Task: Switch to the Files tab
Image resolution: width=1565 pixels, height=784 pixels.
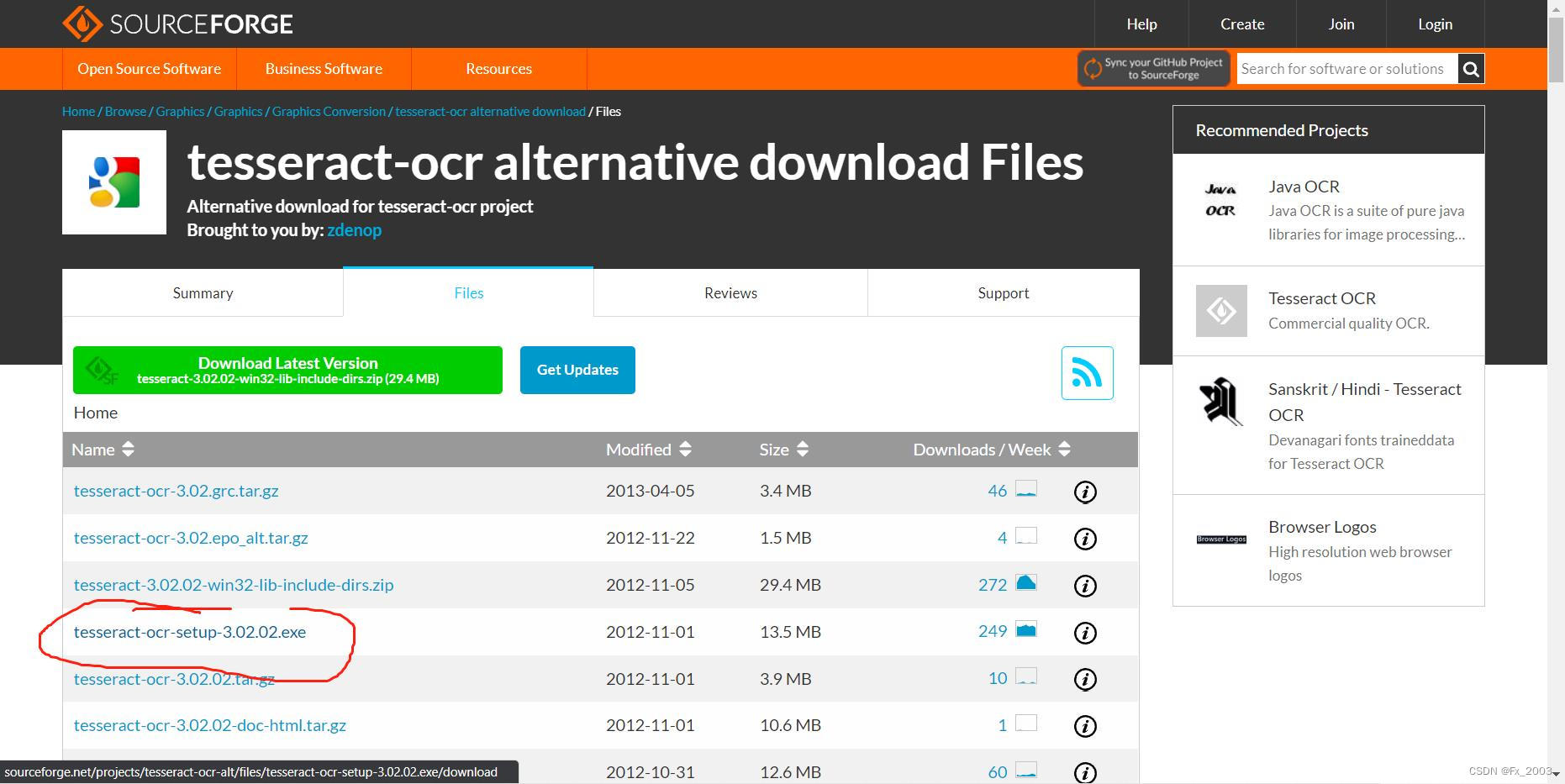Action: coord(468,292)
